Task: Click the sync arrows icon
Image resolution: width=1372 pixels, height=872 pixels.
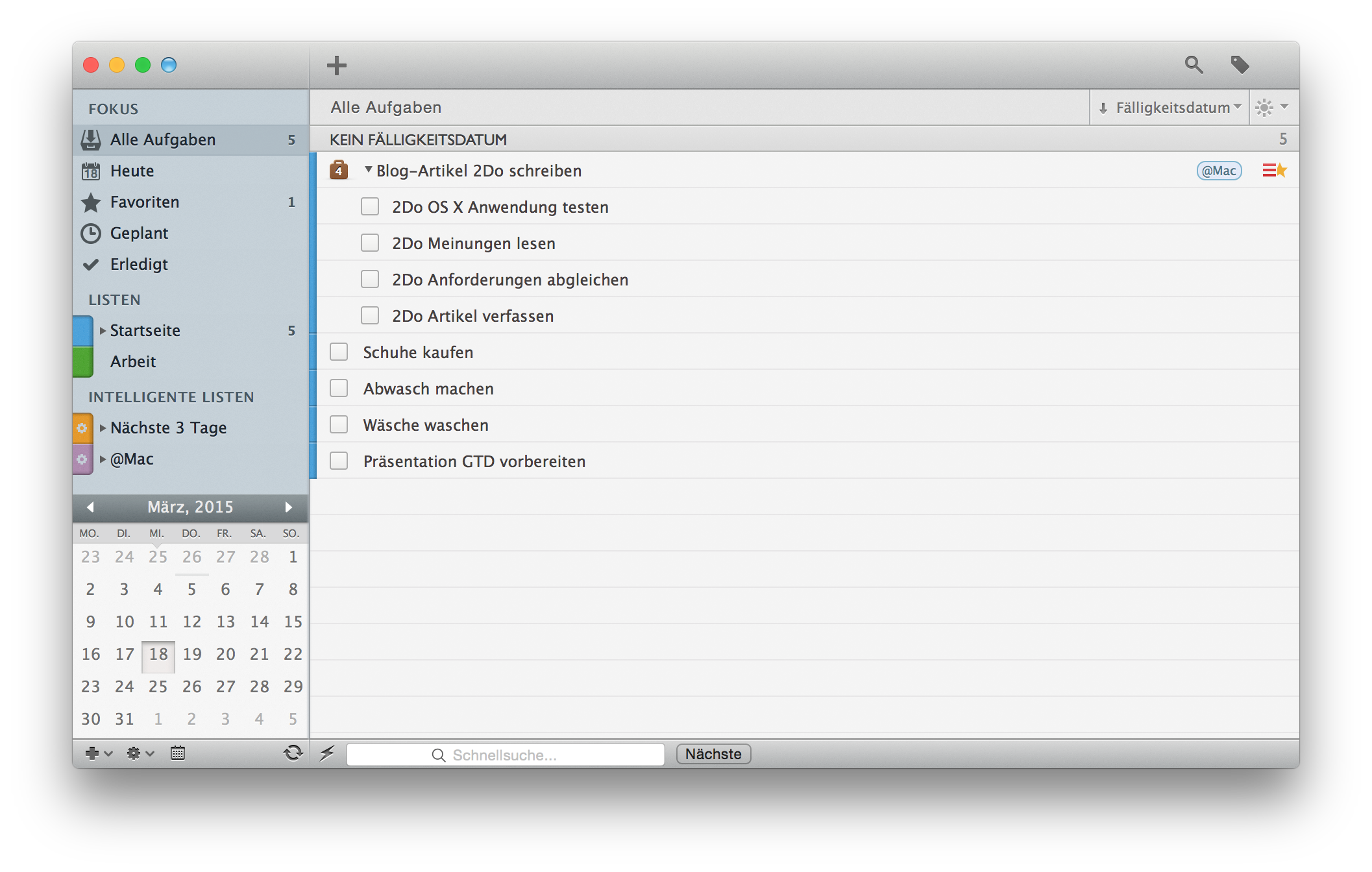Action: pos(293,753)
